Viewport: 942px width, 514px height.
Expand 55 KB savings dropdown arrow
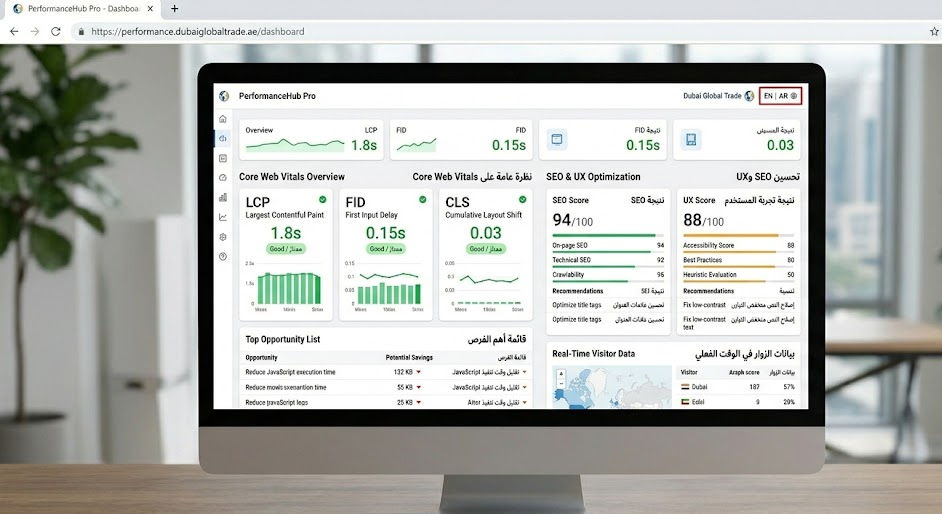click(x=419, y=387)
